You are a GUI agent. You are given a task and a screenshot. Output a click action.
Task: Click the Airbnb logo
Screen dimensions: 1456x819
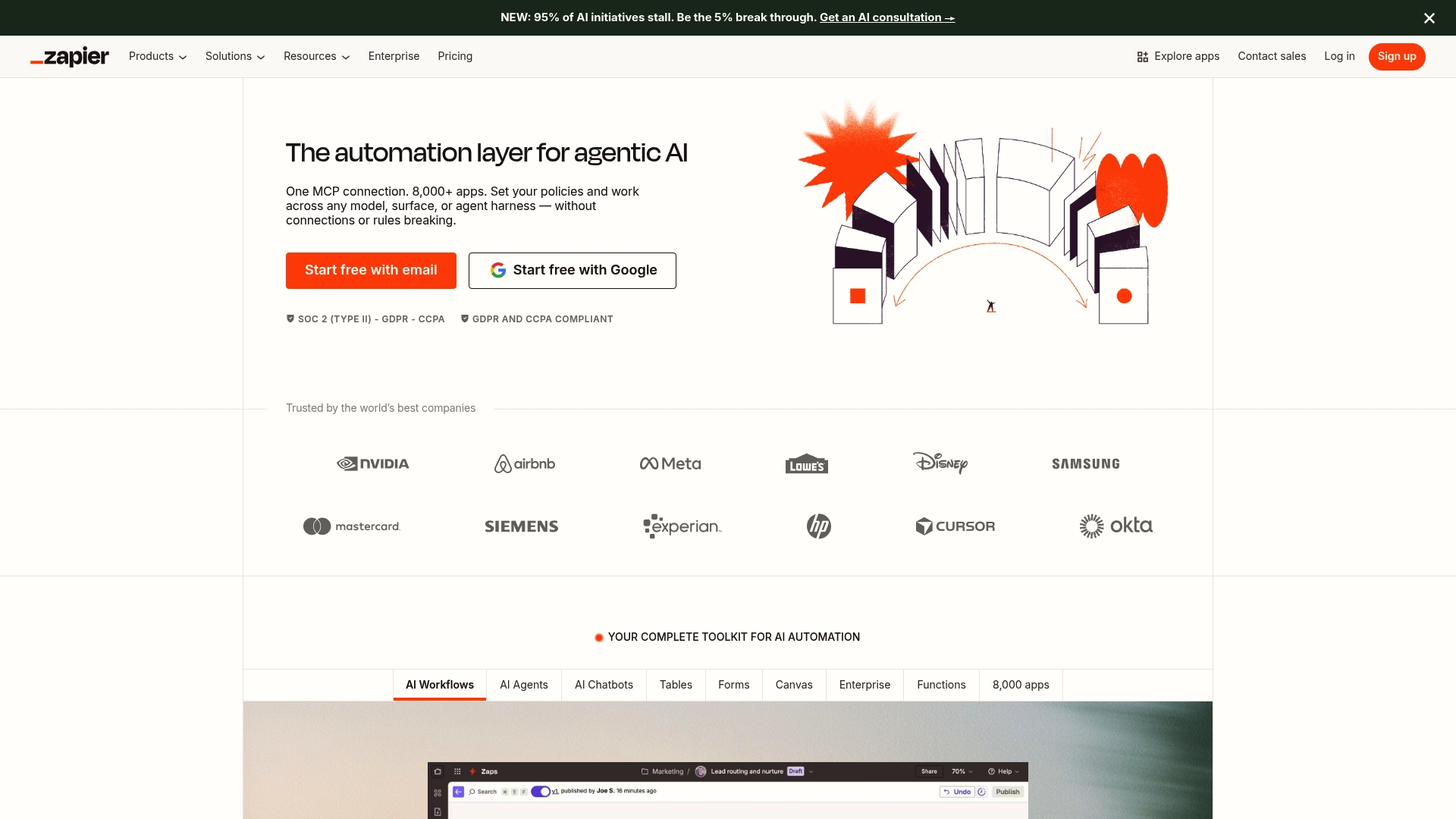(524, 463)
